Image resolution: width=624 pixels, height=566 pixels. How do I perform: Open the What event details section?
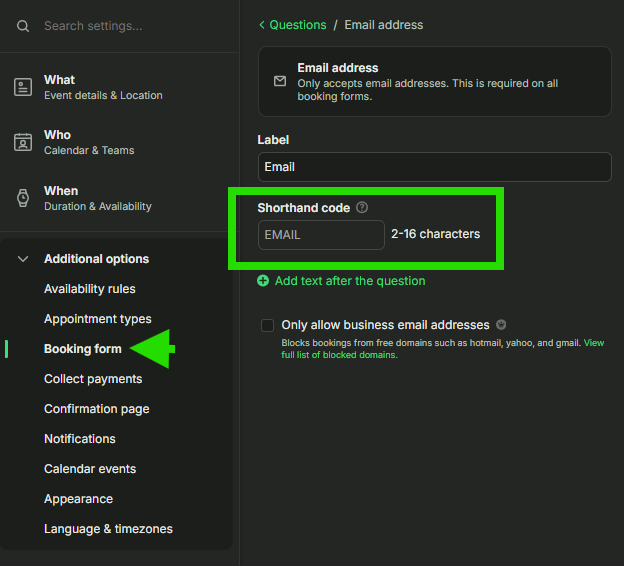102,87
